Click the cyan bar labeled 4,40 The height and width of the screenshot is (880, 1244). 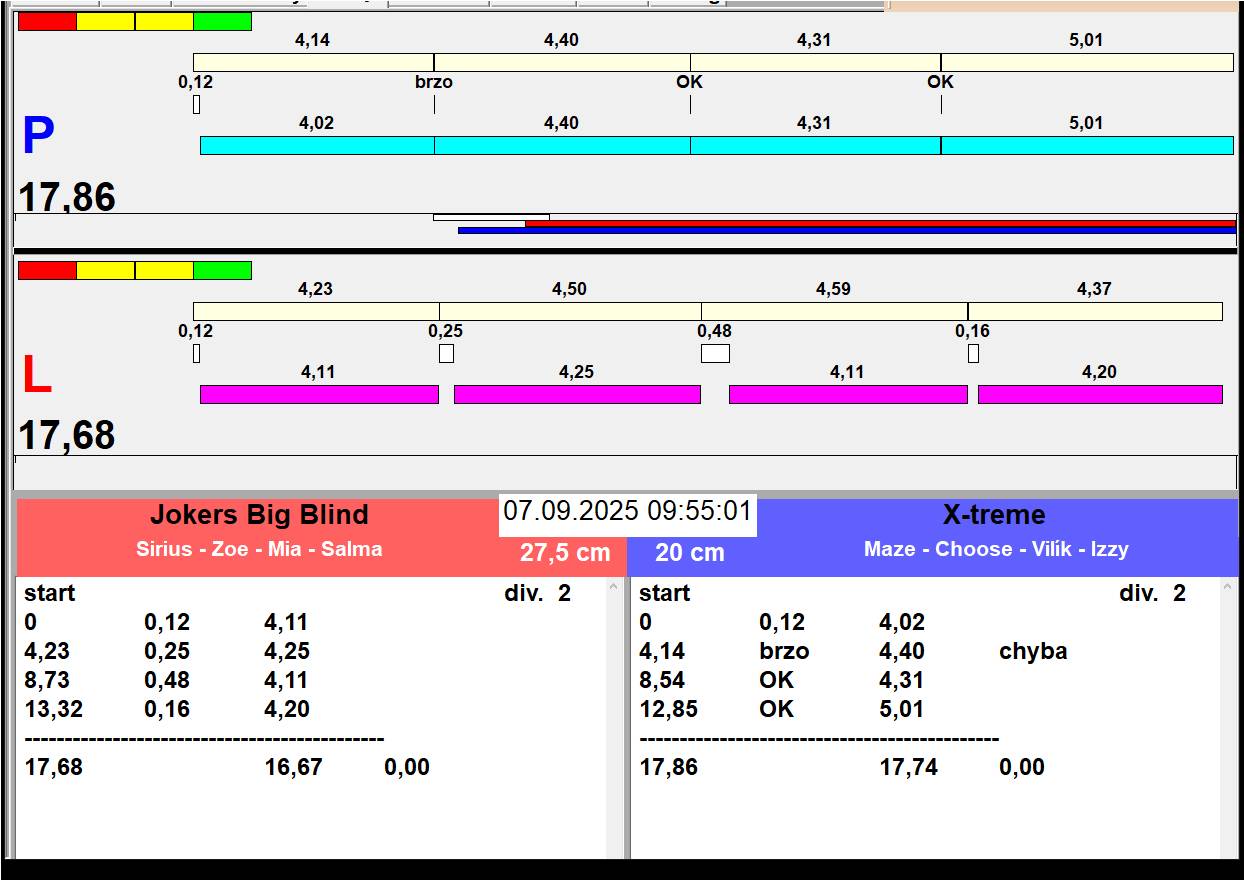pyautogui.click(x=562, y=145)
